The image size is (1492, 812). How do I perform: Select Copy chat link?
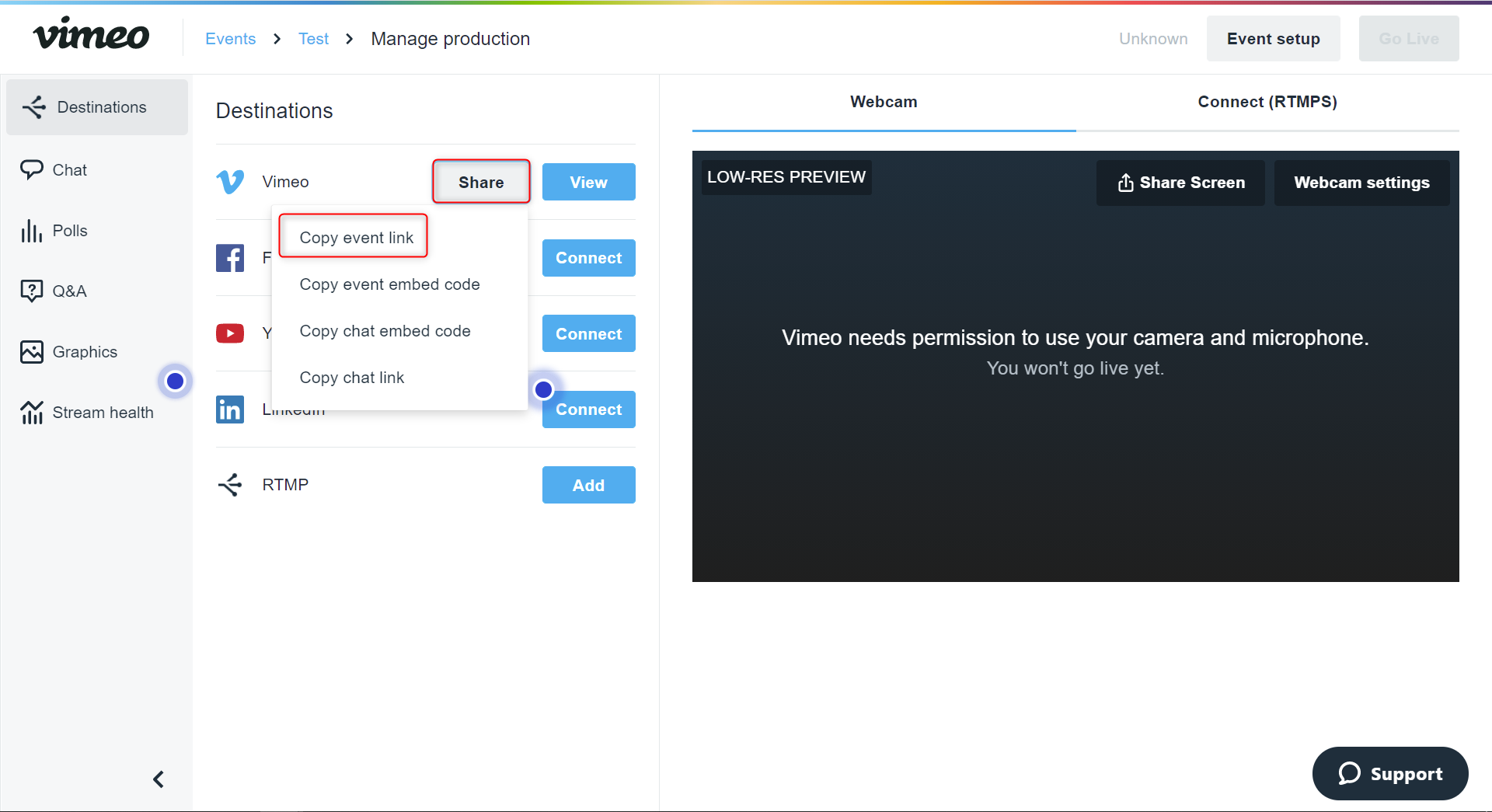pyautogui.click(x=352, y=378)
